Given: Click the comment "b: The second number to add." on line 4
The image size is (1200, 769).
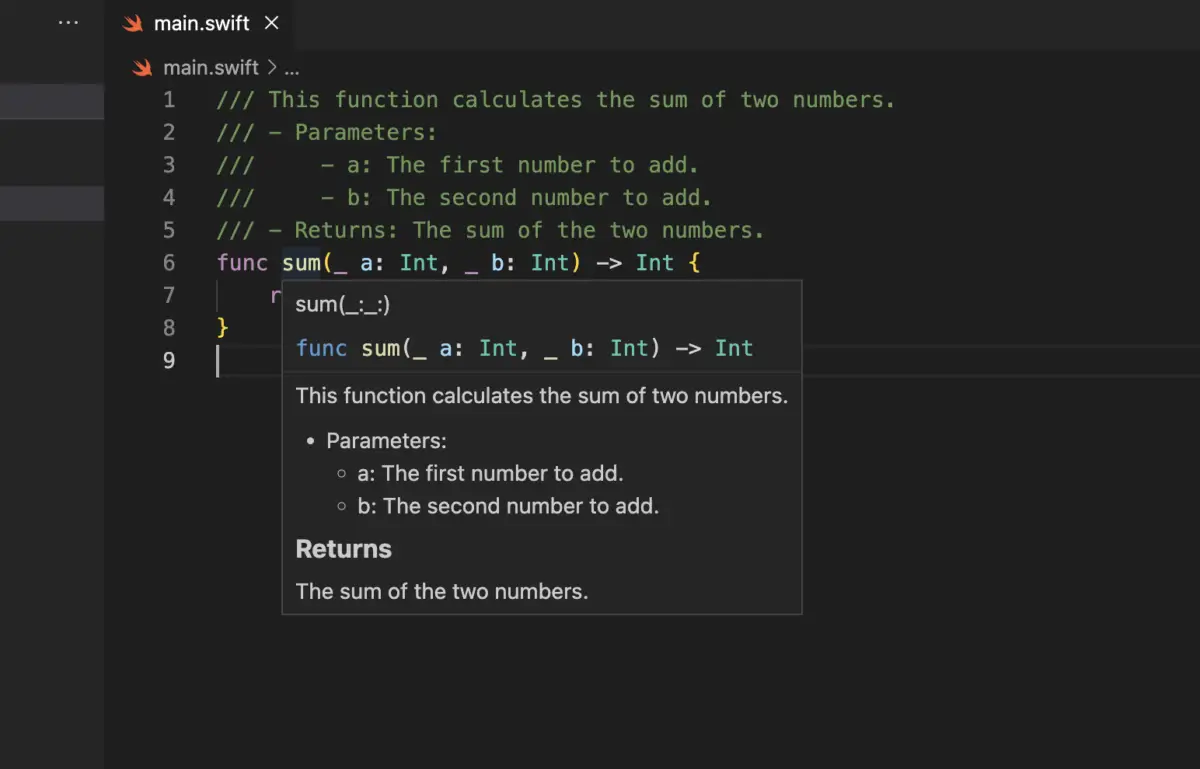Looking at the screenshot, I should coord(530,197).
